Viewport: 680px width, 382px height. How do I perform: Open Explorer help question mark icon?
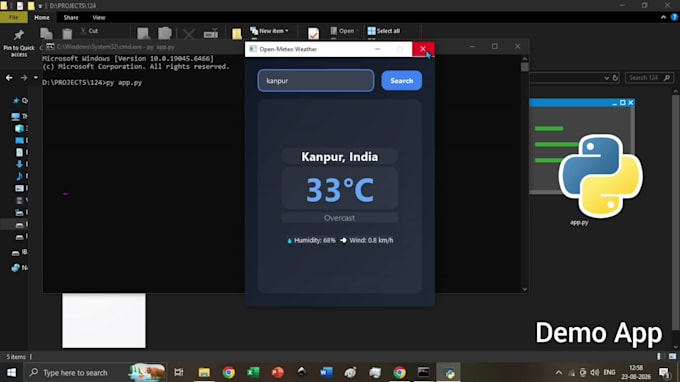coord(674,17)
